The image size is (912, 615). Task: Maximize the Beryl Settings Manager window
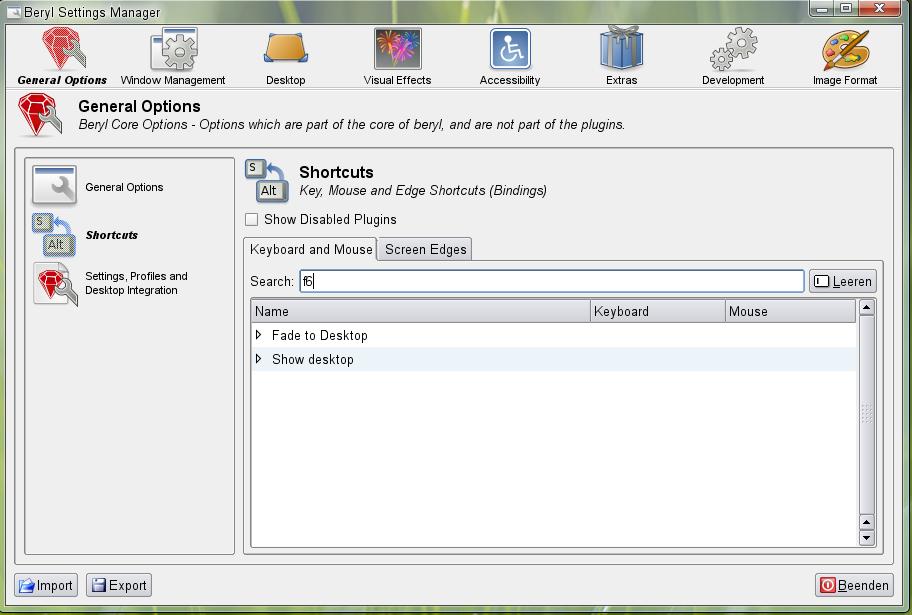click(x=846, y=9)
